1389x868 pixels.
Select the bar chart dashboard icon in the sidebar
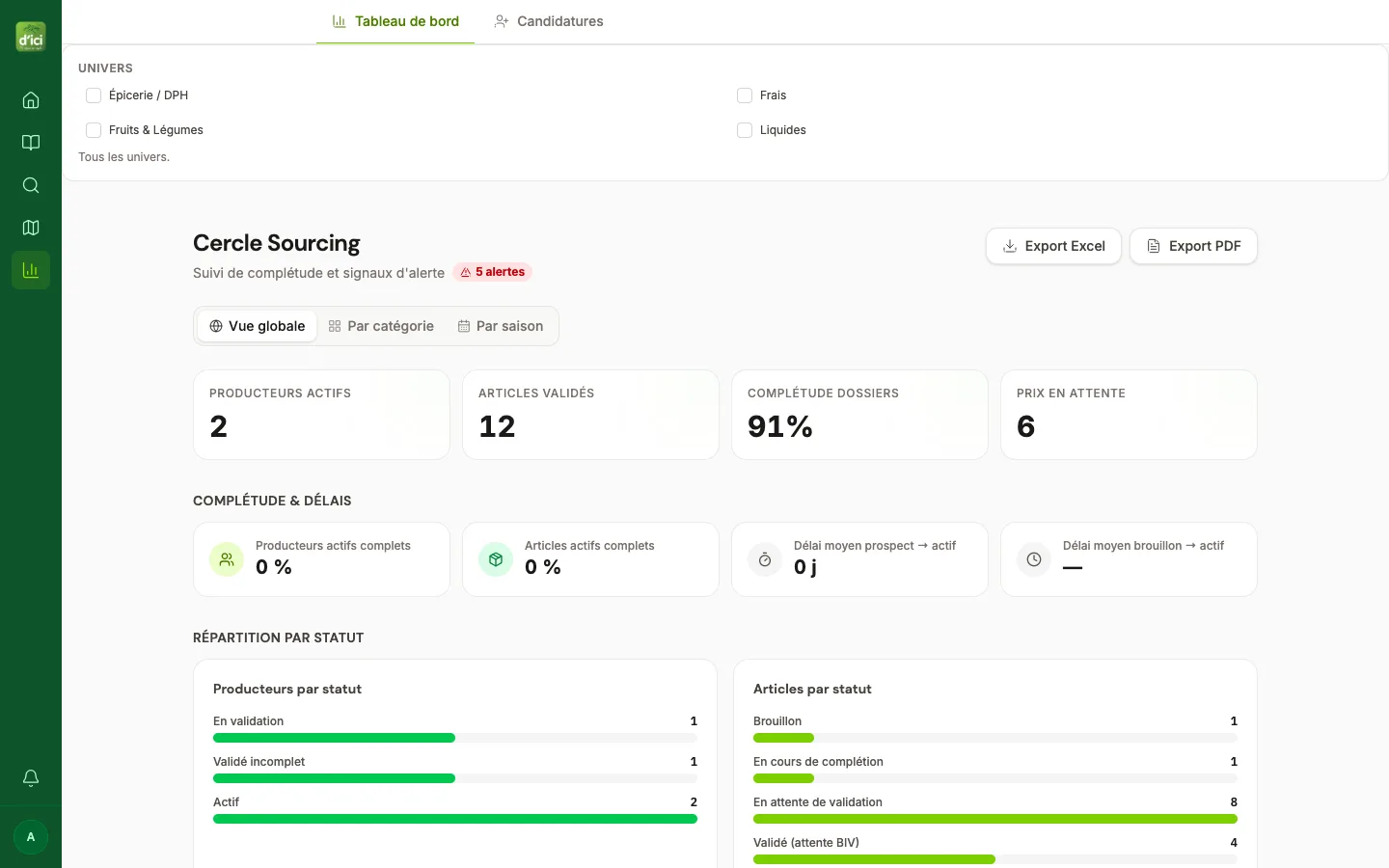point(31,270)
